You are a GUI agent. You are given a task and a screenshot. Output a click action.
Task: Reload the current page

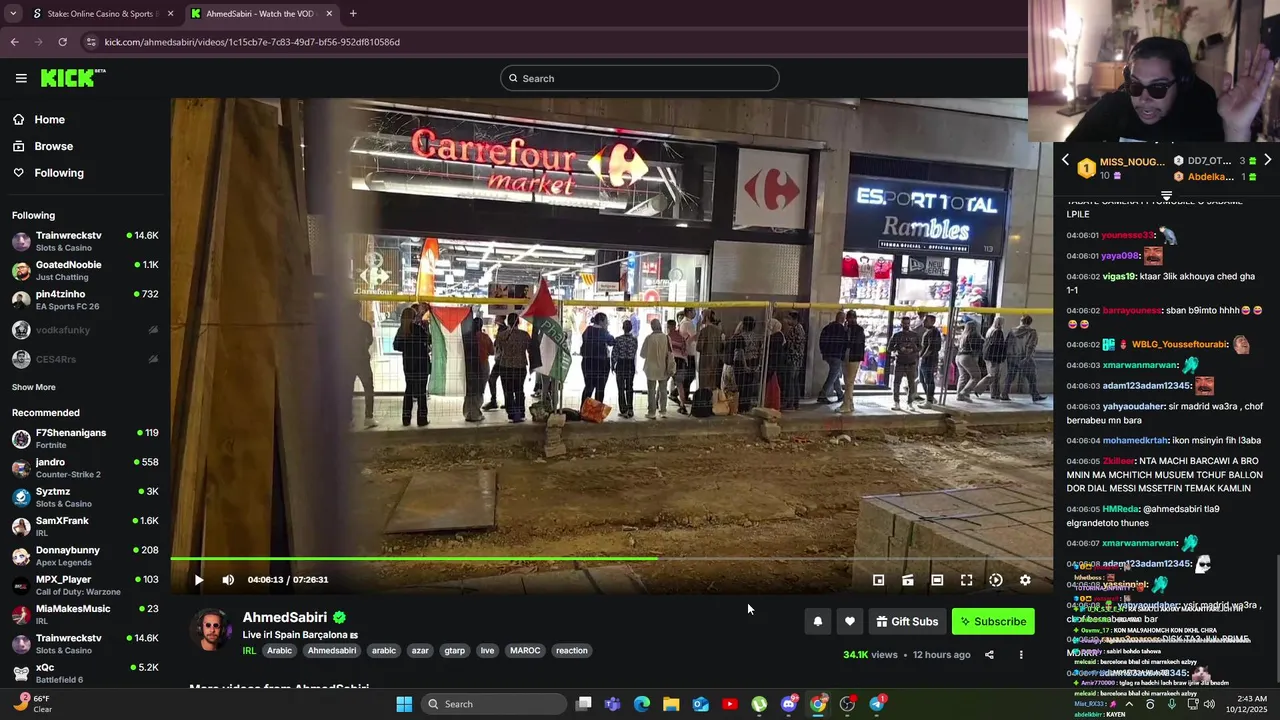coord(62,42)
